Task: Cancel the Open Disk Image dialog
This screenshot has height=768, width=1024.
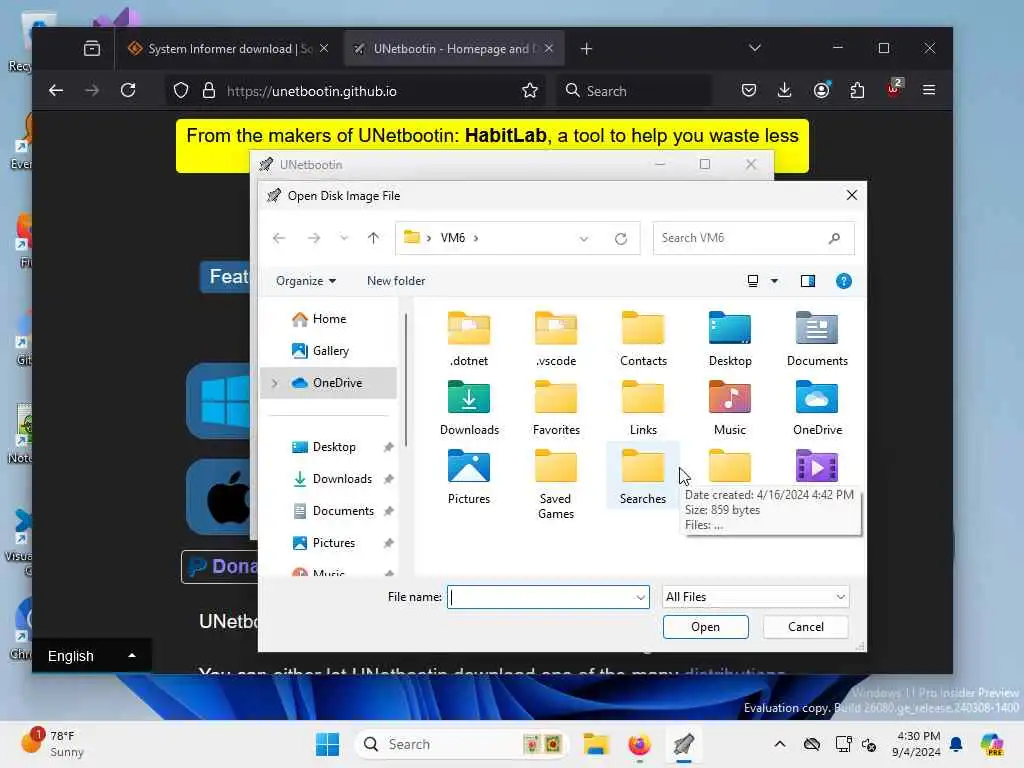Action: (805, 627)
